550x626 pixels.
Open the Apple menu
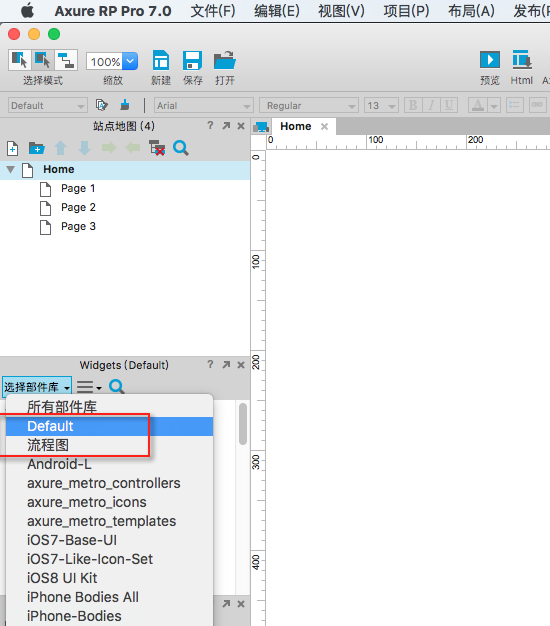[x=28, y=10]
